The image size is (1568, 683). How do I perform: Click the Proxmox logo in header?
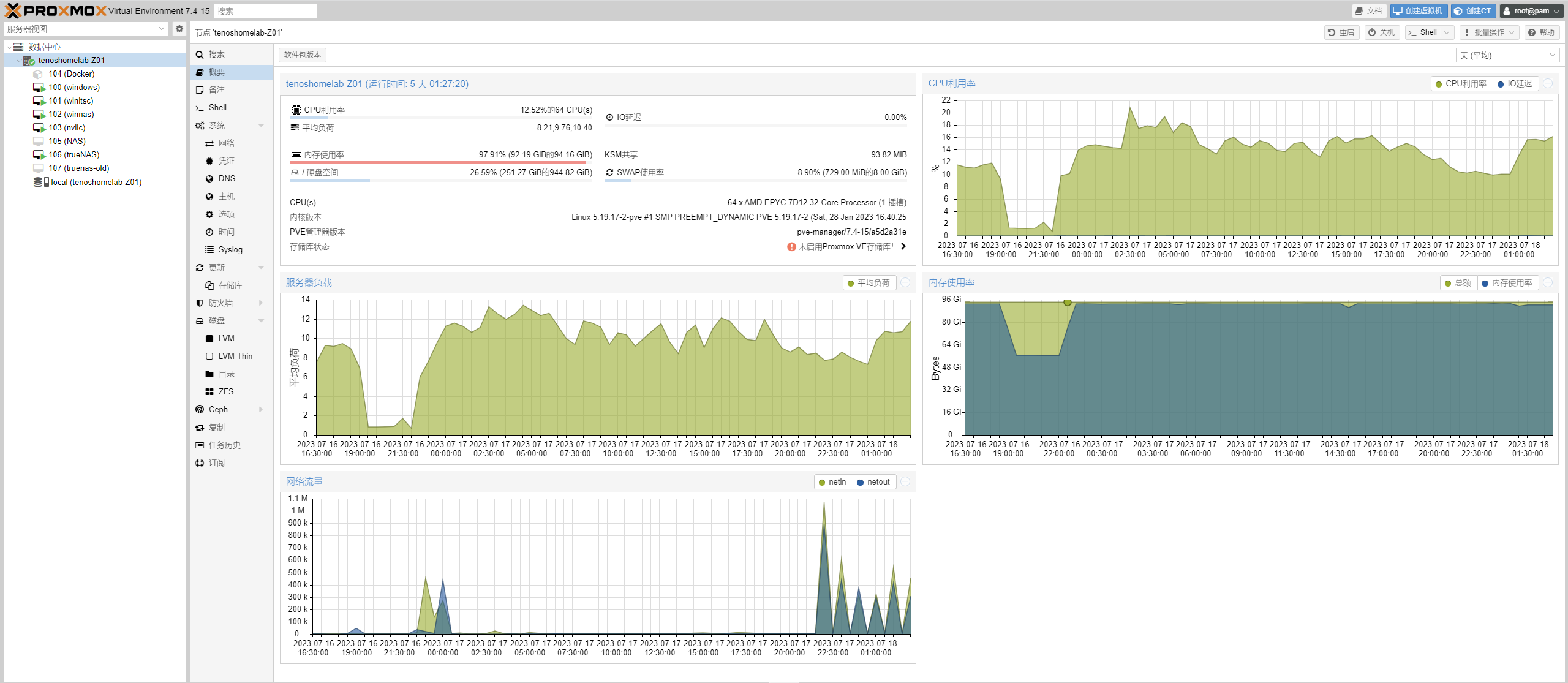pos(55,11)
